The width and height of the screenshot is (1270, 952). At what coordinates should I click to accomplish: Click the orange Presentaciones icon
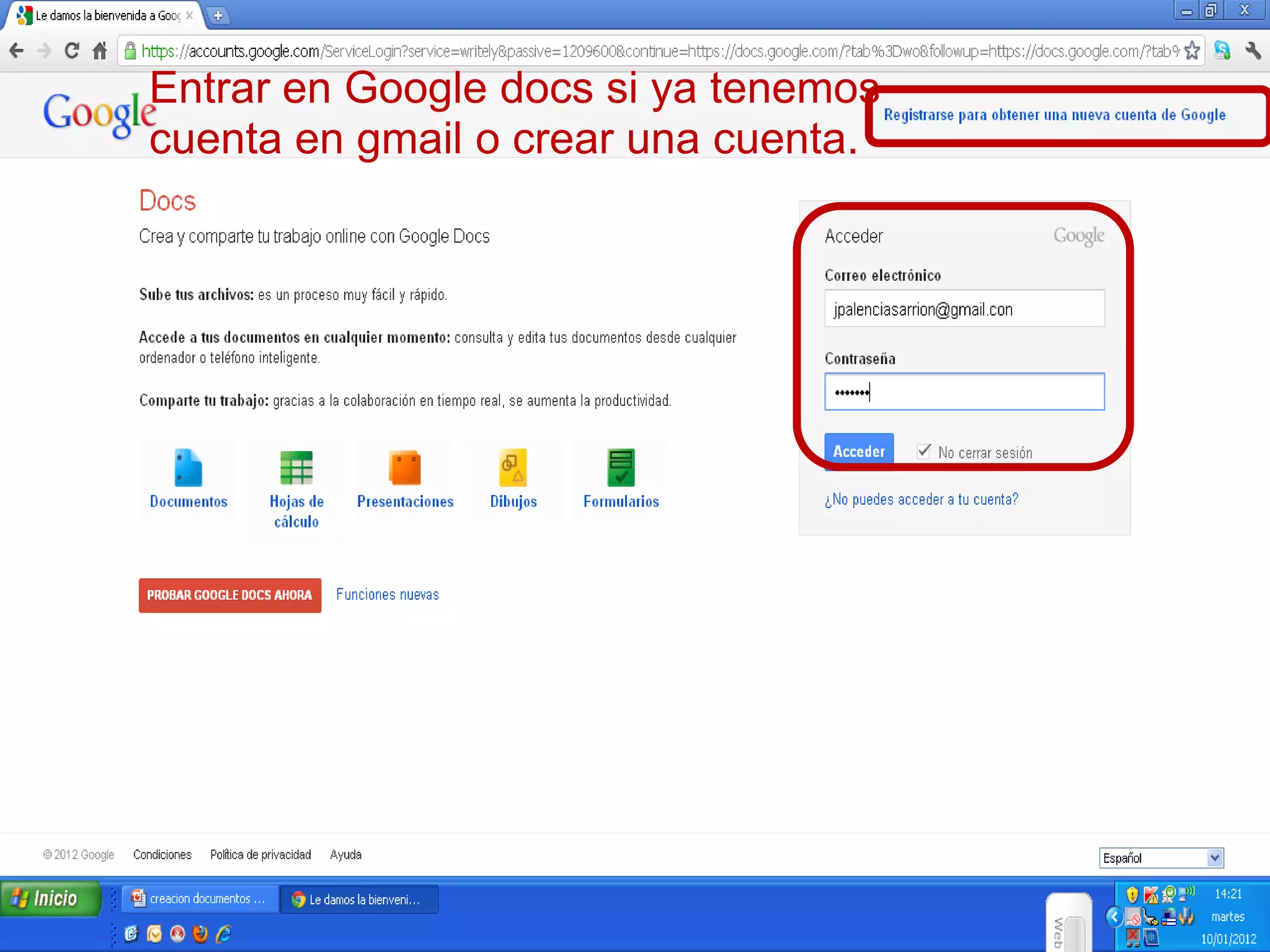point(405,467)
